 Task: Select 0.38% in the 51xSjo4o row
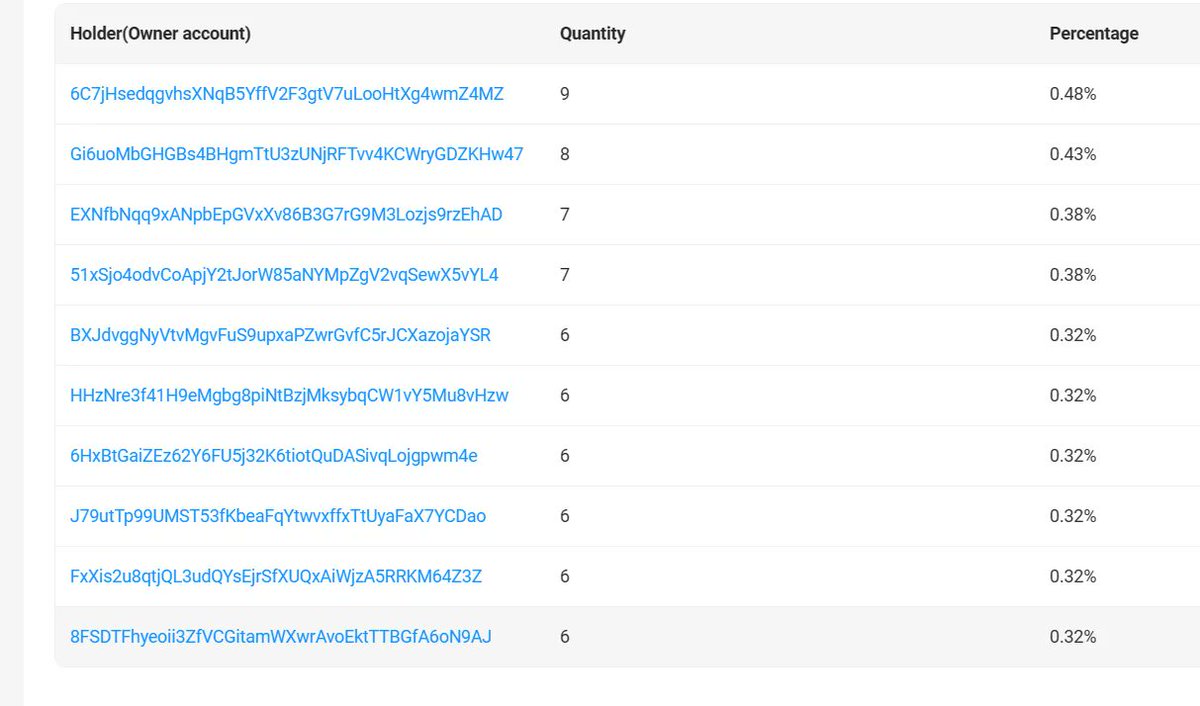point(1073,274)
